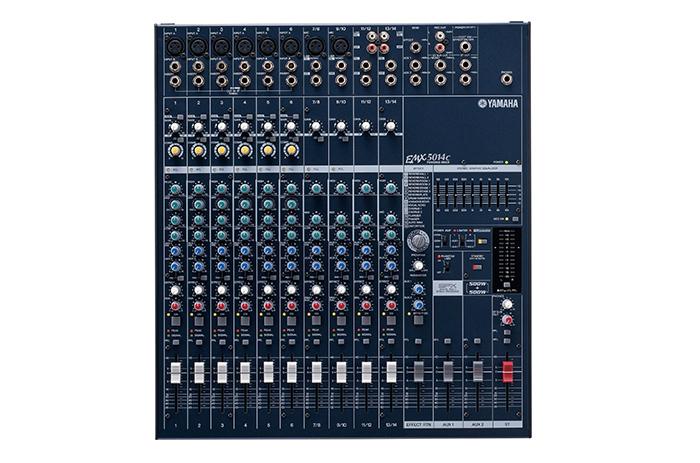
Task: Adjust the channel 1 GAIN knob
Action: pos(175,127)
